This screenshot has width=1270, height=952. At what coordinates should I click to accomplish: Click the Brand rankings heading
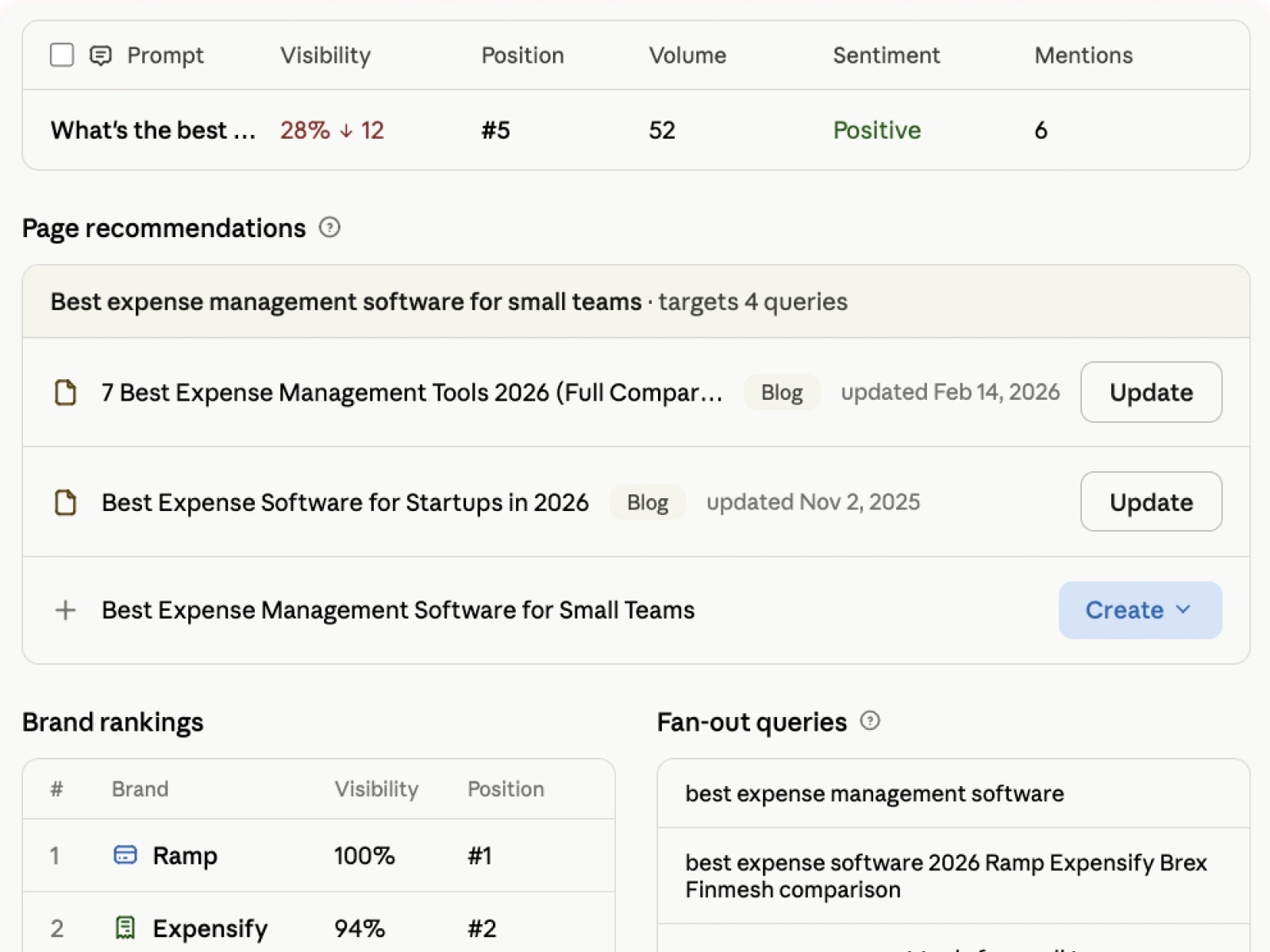click(113, 722)
